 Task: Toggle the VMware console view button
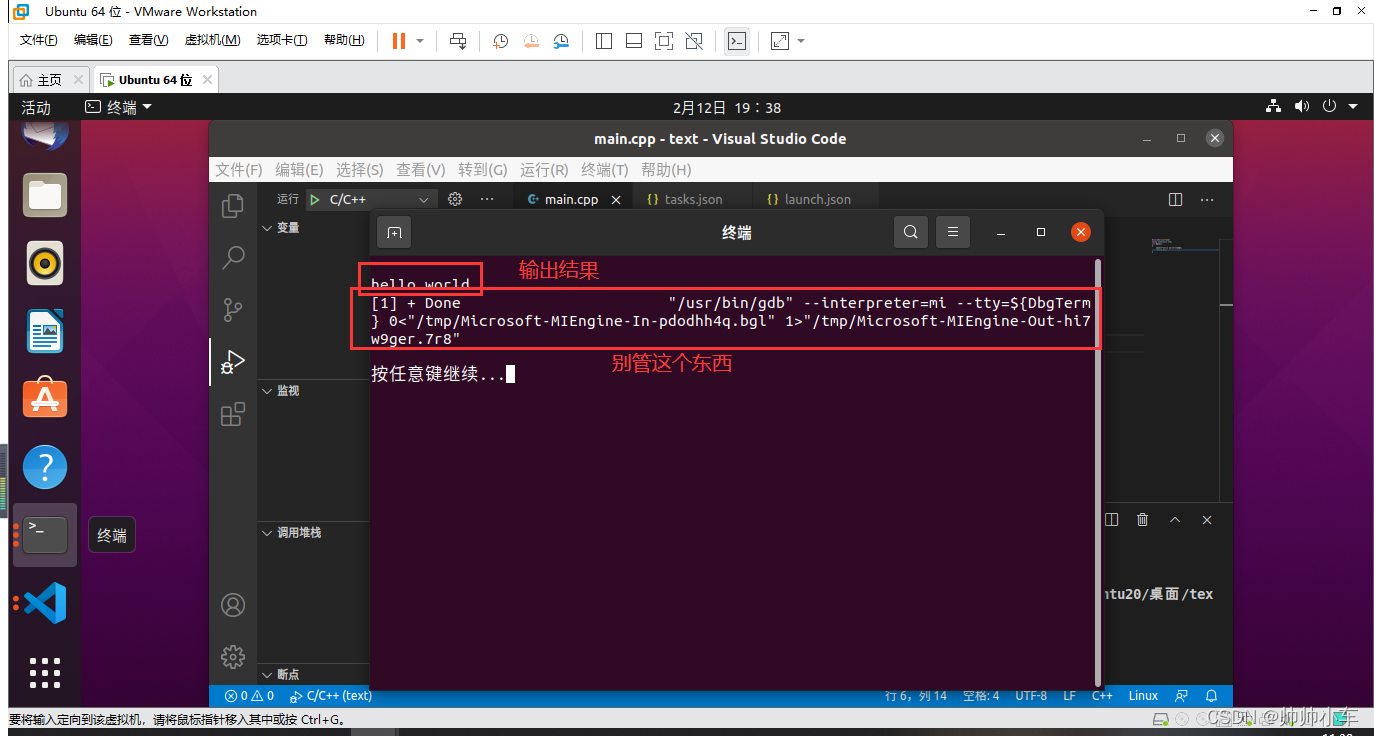(737, 41)
